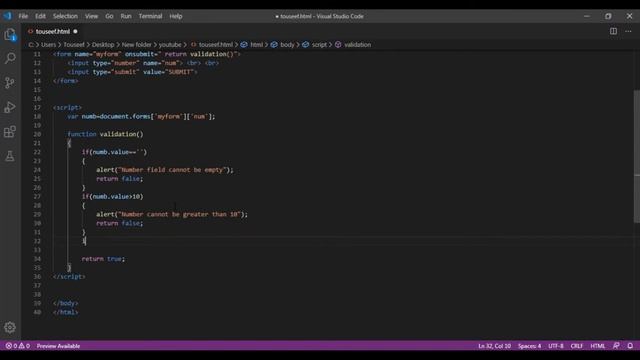Click UTF-8 encoding selector
Image resolution: width=640 pixels, height=360 pixels.
[x=556, y=346]
